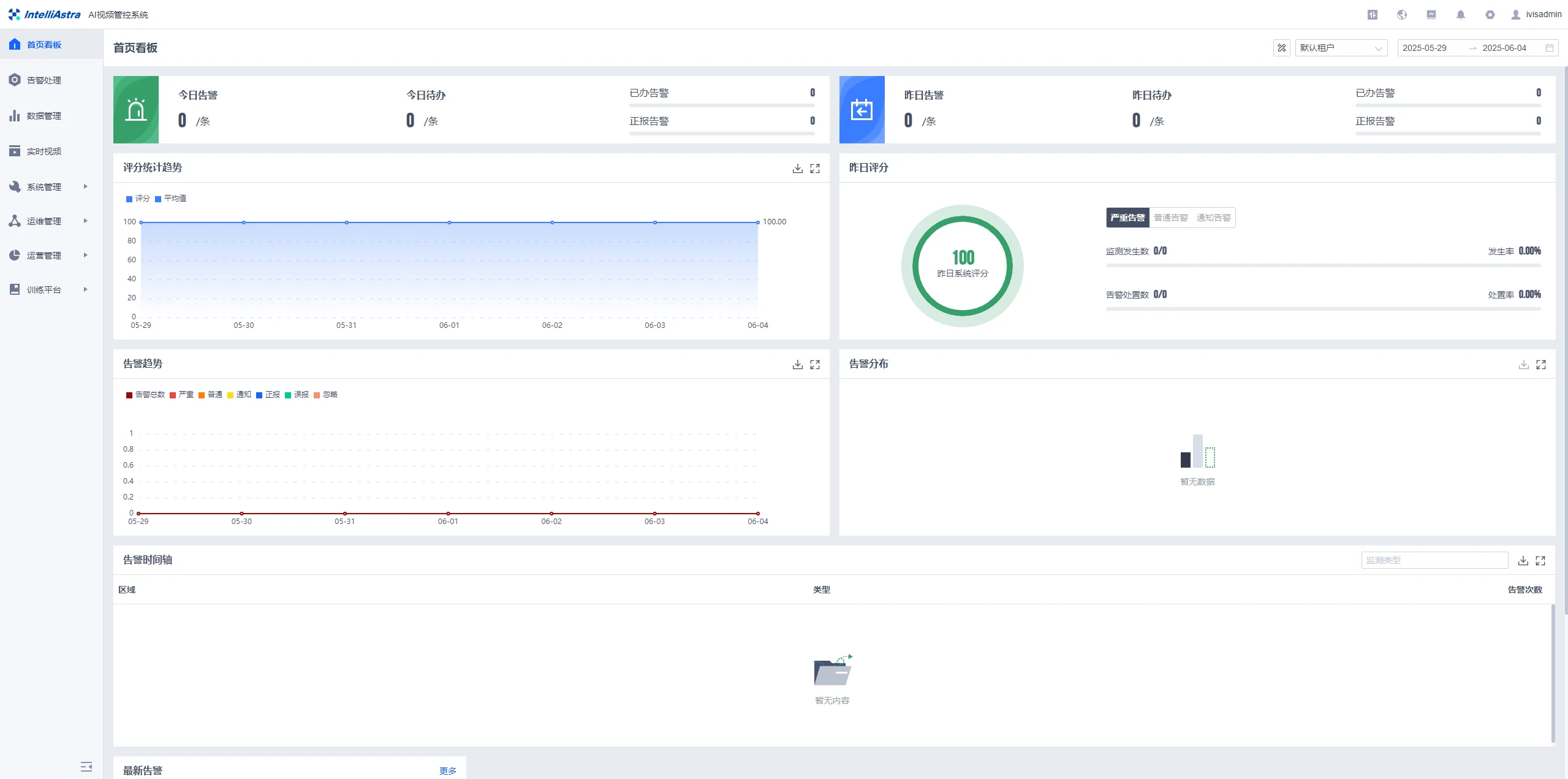Open the globe language icon
This screenshot has width=1568, height=779.
[1402, 15]
